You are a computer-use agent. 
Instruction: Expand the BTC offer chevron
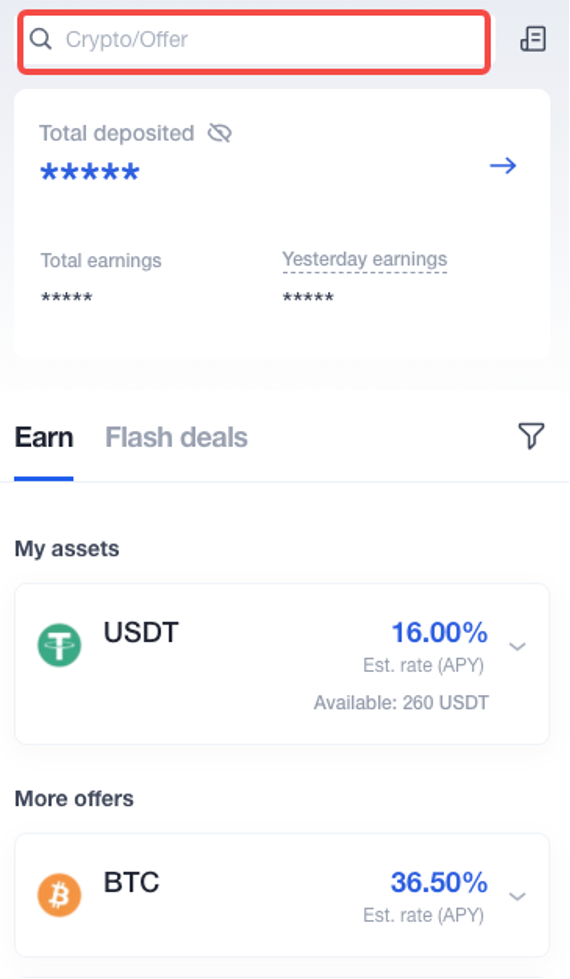tap(517, 897)
